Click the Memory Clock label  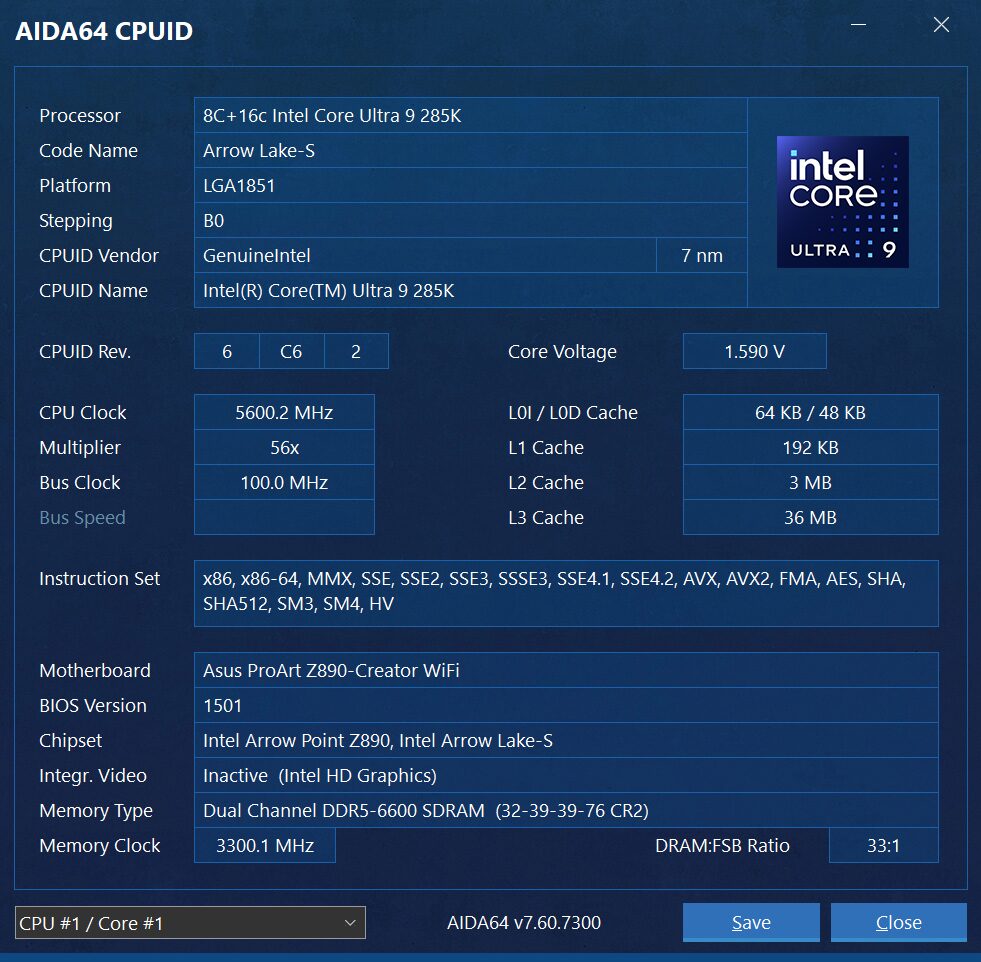pyautogui.click(x=99, y=846)
